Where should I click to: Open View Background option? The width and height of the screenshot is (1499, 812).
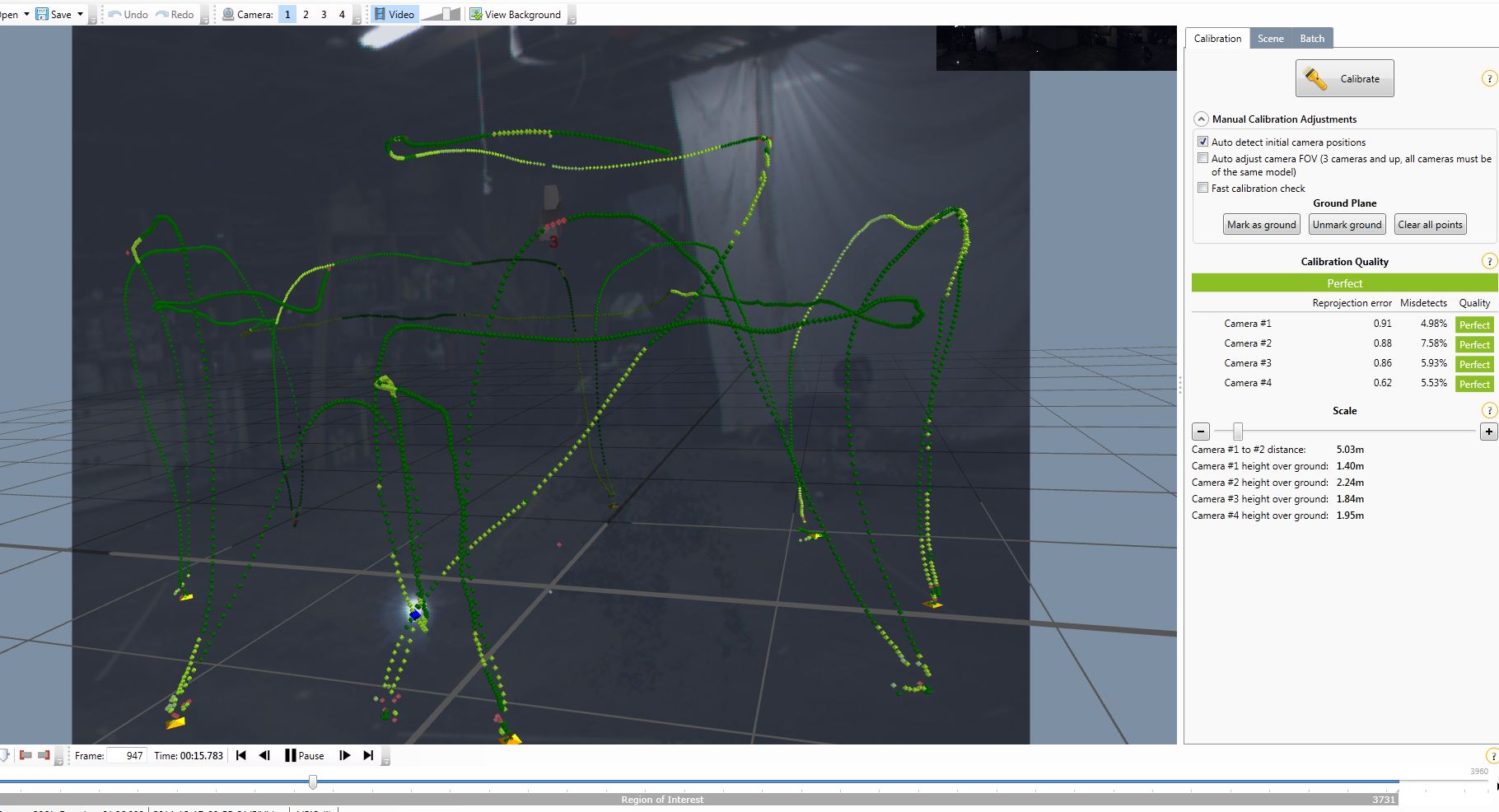tap(515, 14)
